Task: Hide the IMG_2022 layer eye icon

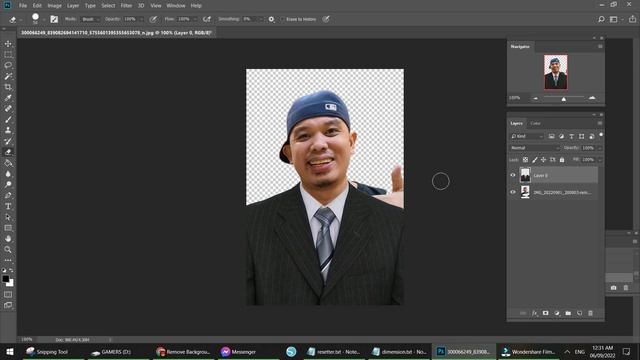Action: pyautogui.click(x=513, y=192)
